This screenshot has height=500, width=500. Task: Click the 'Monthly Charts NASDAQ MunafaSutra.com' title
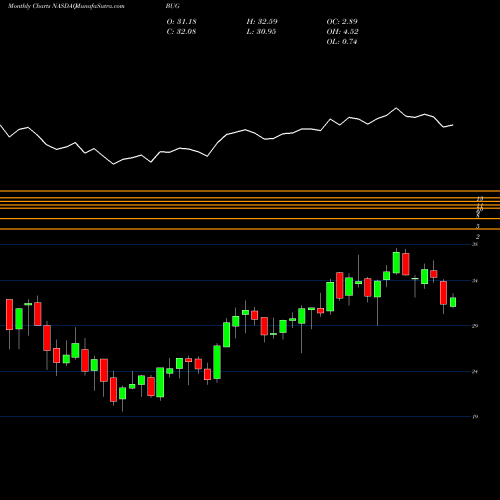click(66, 6)
